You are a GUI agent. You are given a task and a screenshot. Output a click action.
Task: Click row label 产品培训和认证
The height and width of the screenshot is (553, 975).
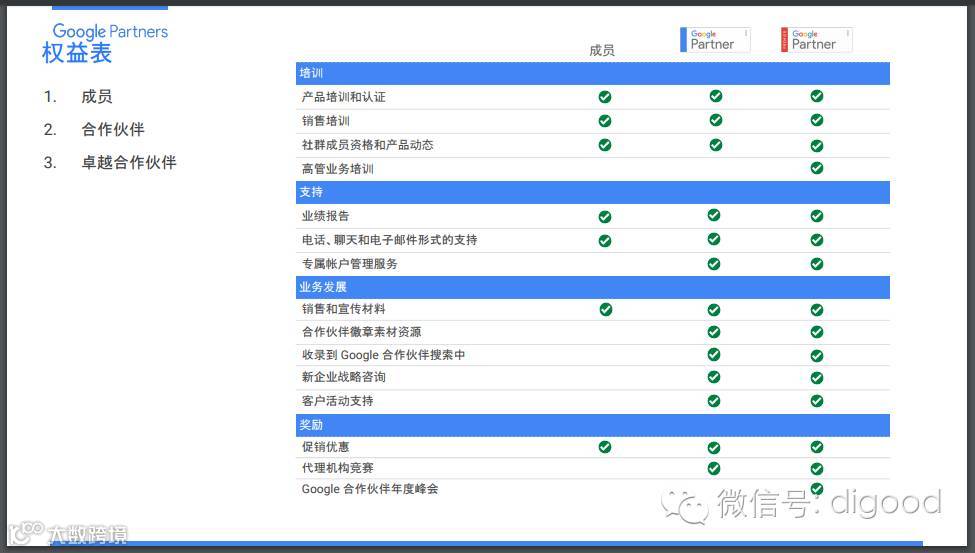[344, 97]
